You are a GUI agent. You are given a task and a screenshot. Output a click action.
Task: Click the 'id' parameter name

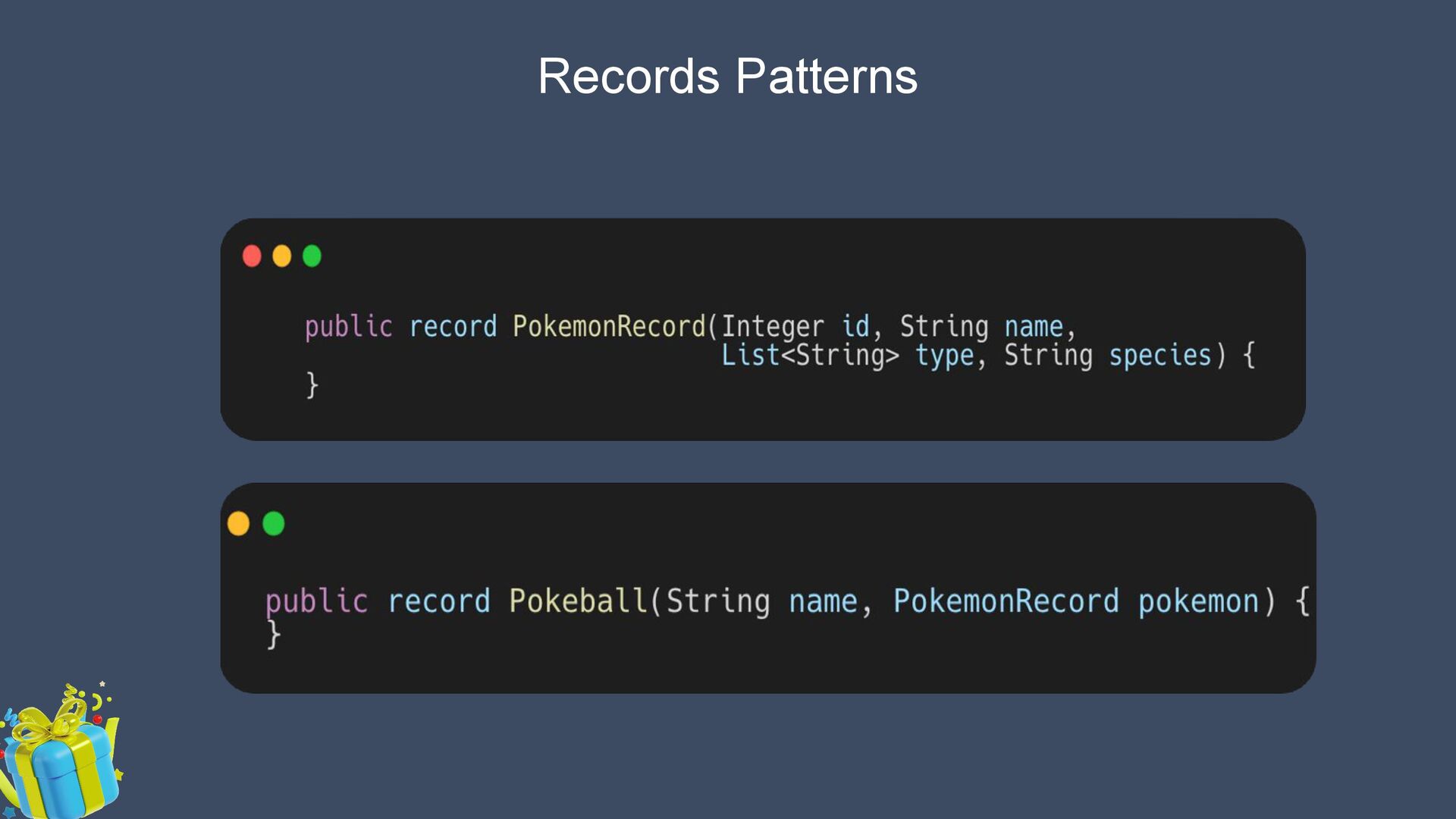[x=855, y=326]
